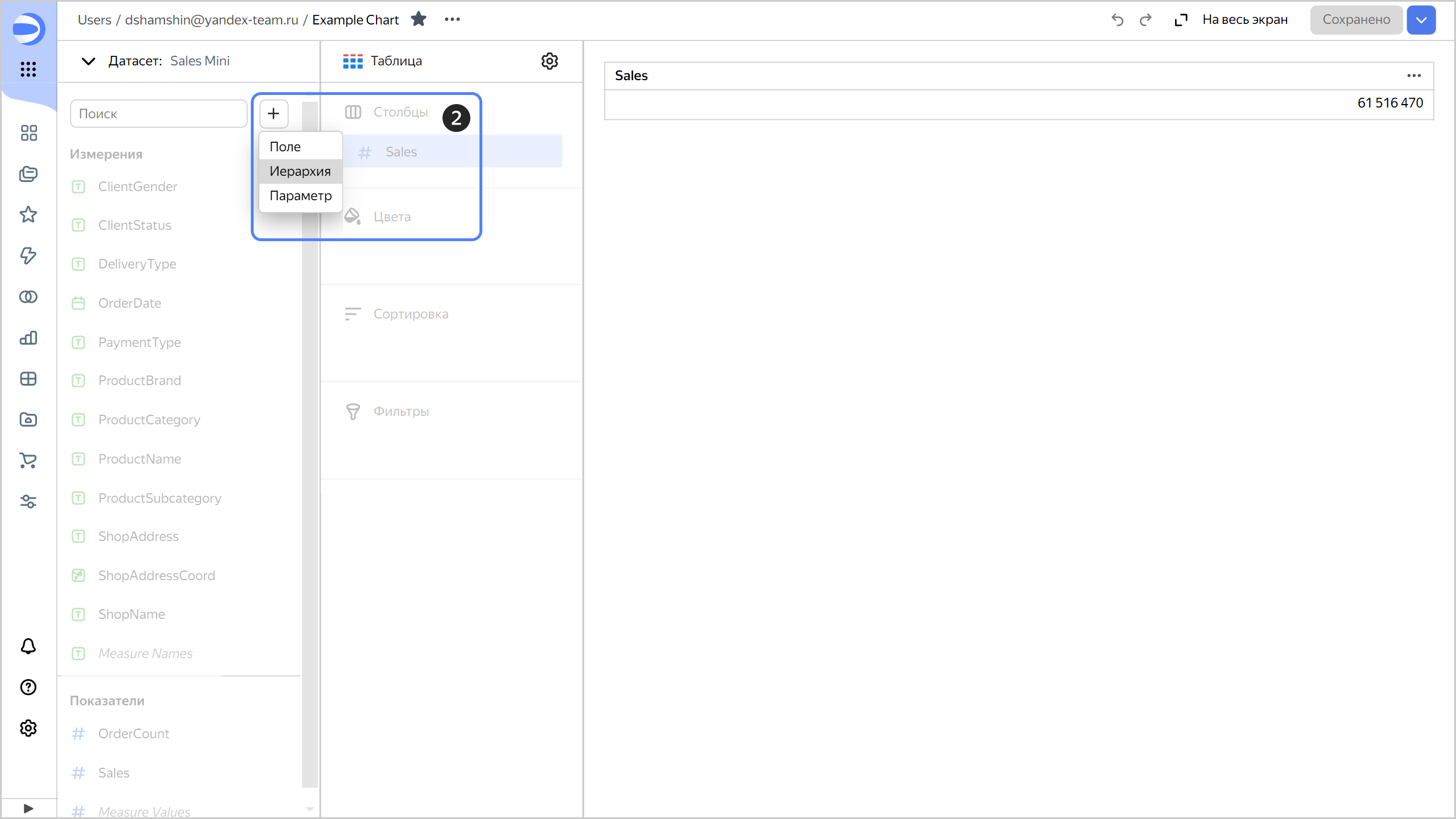Open the marketplace cart icon
Viewport: 1456px width, 819px height.
pos(28,461)
